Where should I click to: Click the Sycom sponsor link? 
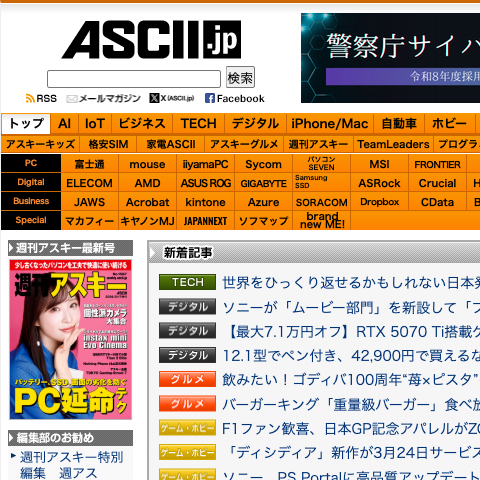263,164
